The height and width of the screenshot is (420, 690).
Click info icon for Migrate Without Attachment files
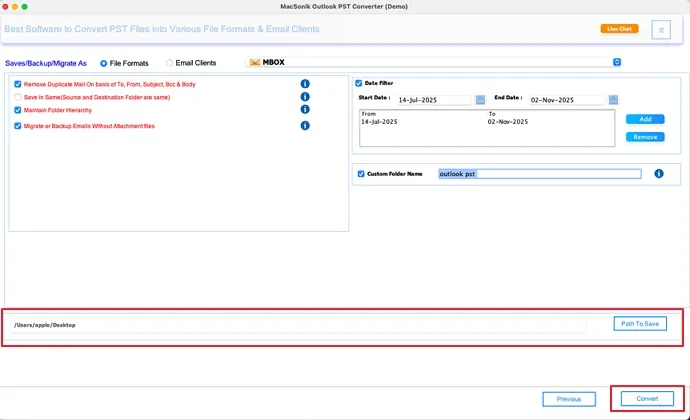tap(305, 125)
